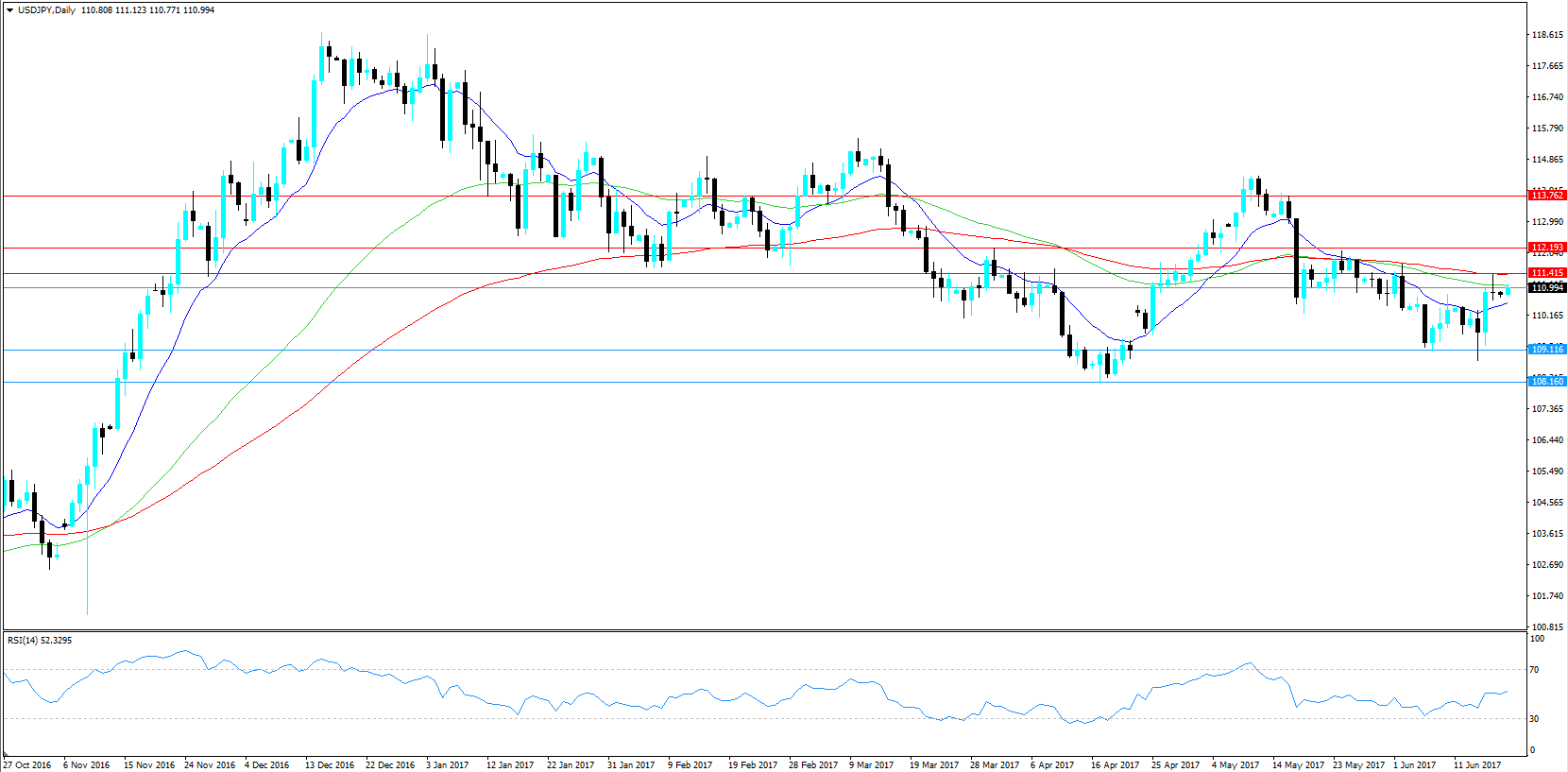Click the 13 Dec 2016 date label
Image resolution: width=1568 pixels, height=772 pixels.
[x=330, y=765]
